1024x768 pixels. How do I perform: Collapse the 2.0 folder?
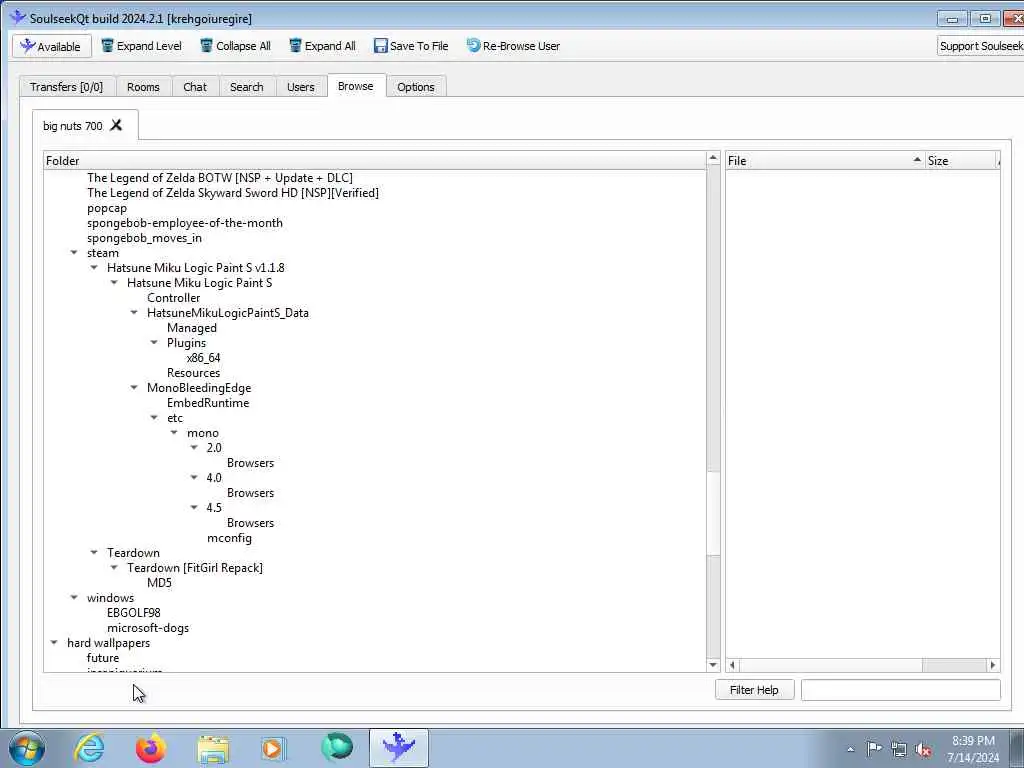tap(194, 448)
